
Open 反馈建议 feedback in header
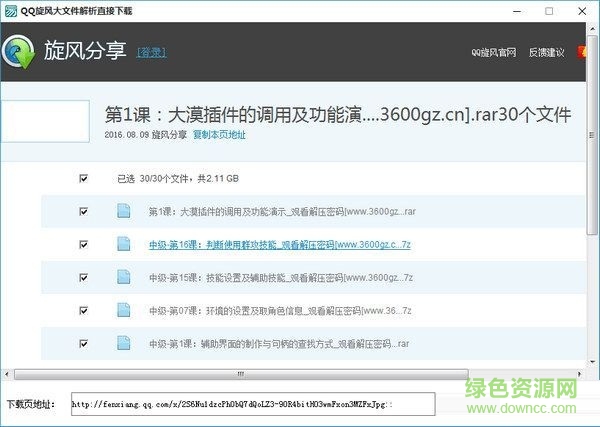pyautogui.click(x=545, y=52)
